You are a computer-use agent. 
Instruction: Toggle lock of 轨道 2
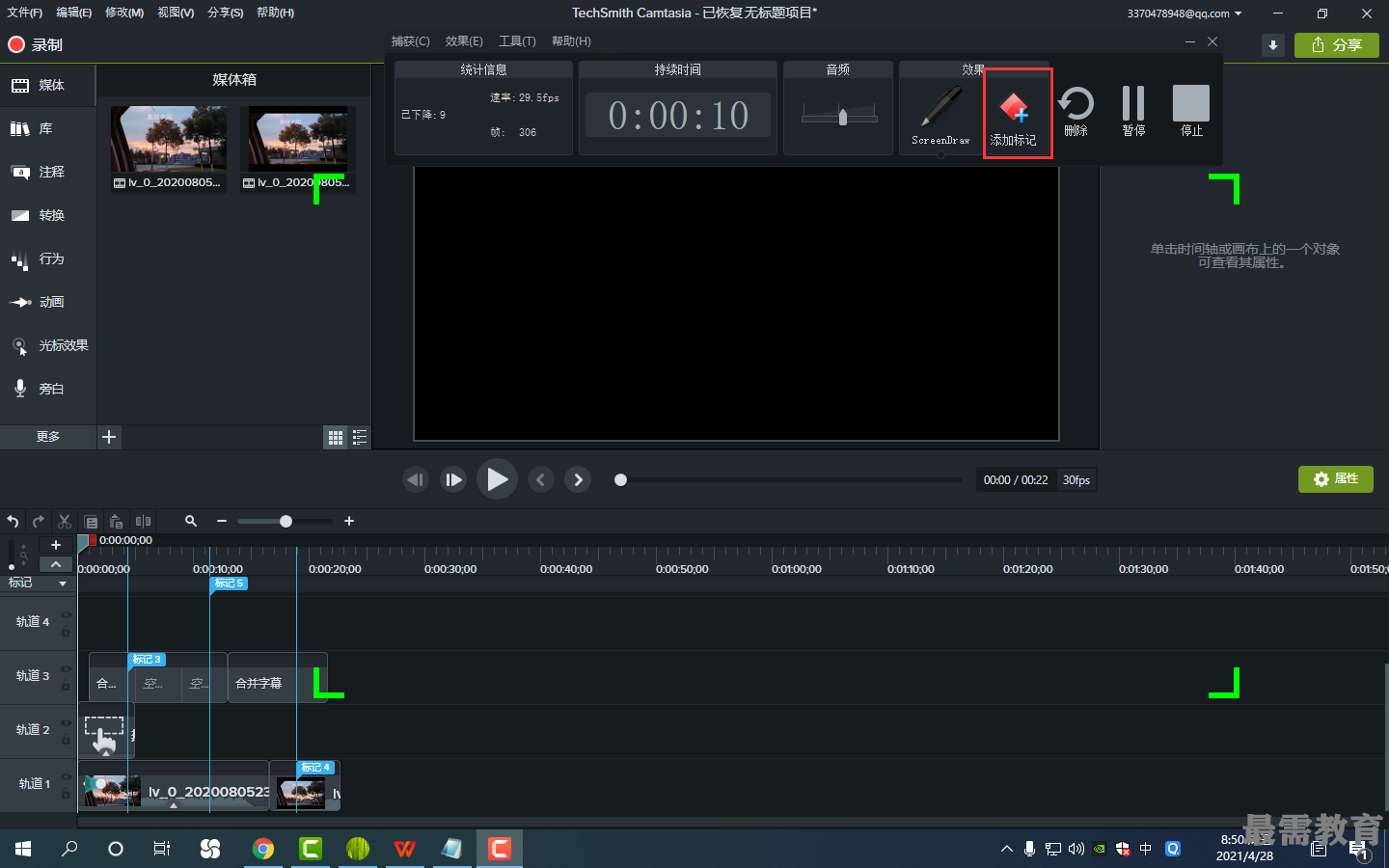tap(67, 740)
